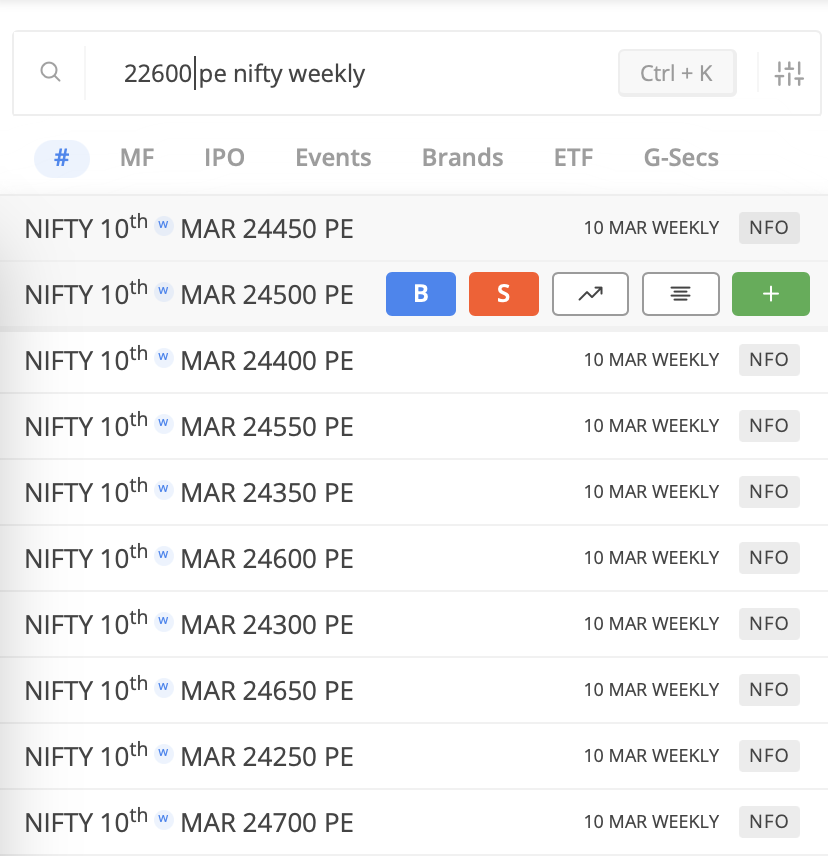Click the search magnifier icon

[50, 72]
